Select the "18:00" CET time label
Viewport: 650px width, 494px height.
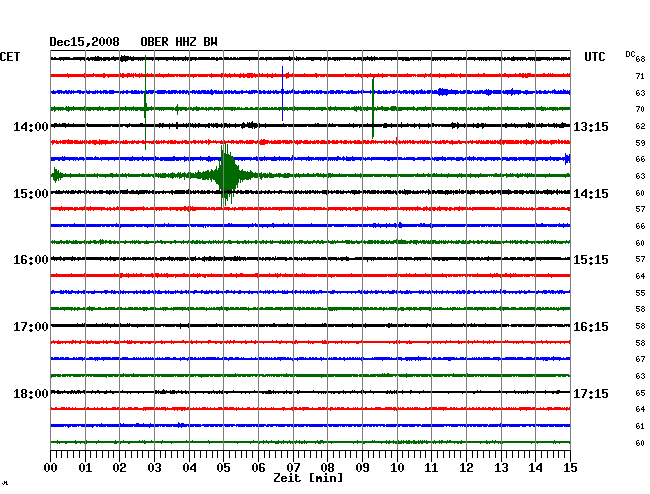31,393
